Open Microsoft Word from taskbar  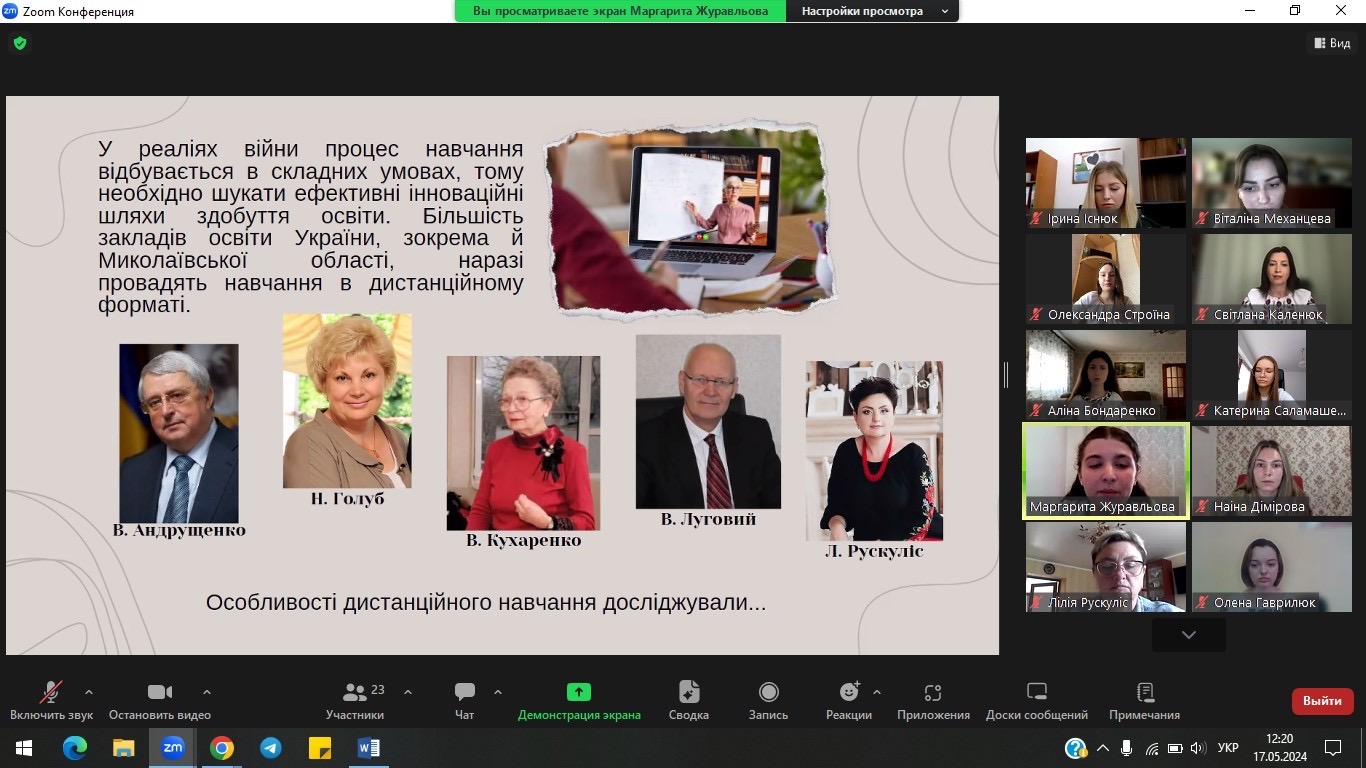point(368,748)
